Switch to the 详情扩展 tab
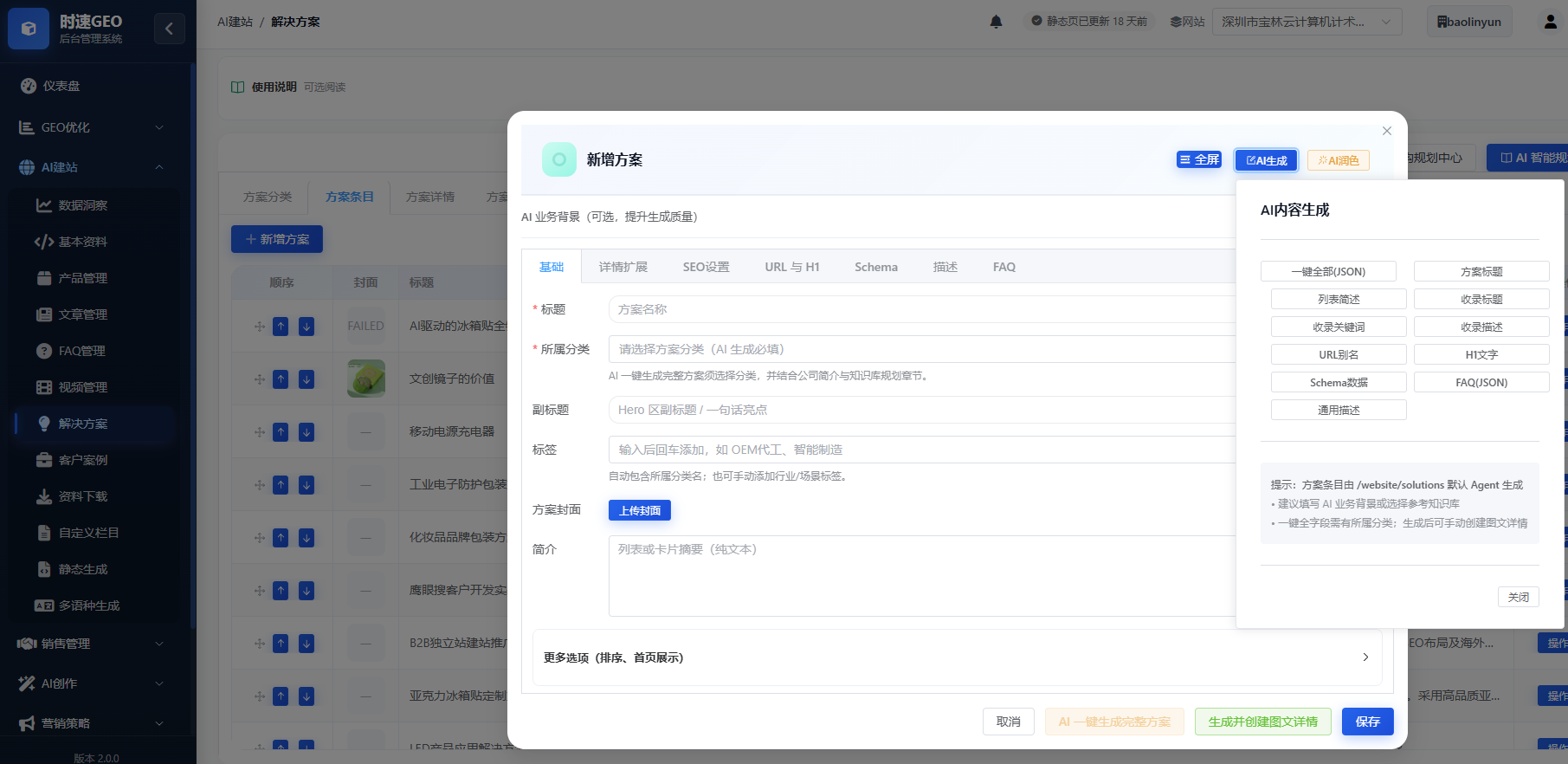This screenshot has height=764, width=1568. pyautogui.click(x=623, y=267)
